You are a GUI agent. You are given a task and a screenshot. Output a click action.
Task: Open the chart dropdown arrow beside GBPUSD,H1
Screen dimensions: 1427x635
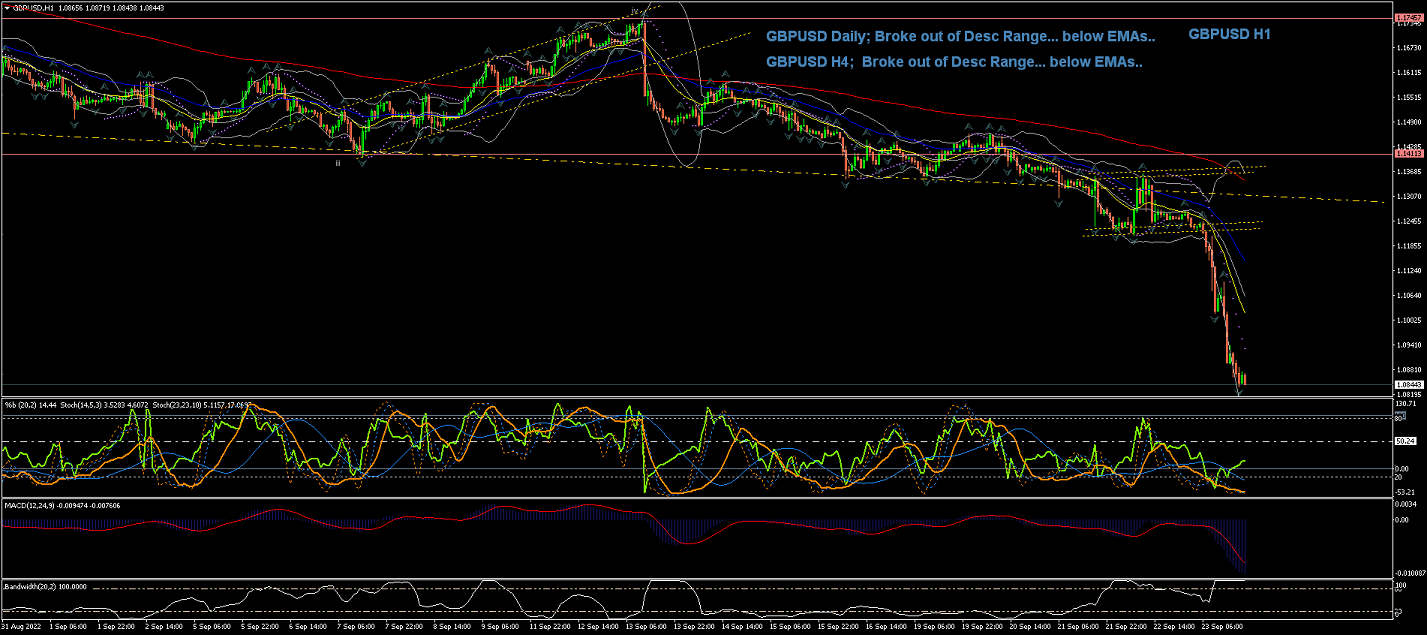(x=6, y=7)
